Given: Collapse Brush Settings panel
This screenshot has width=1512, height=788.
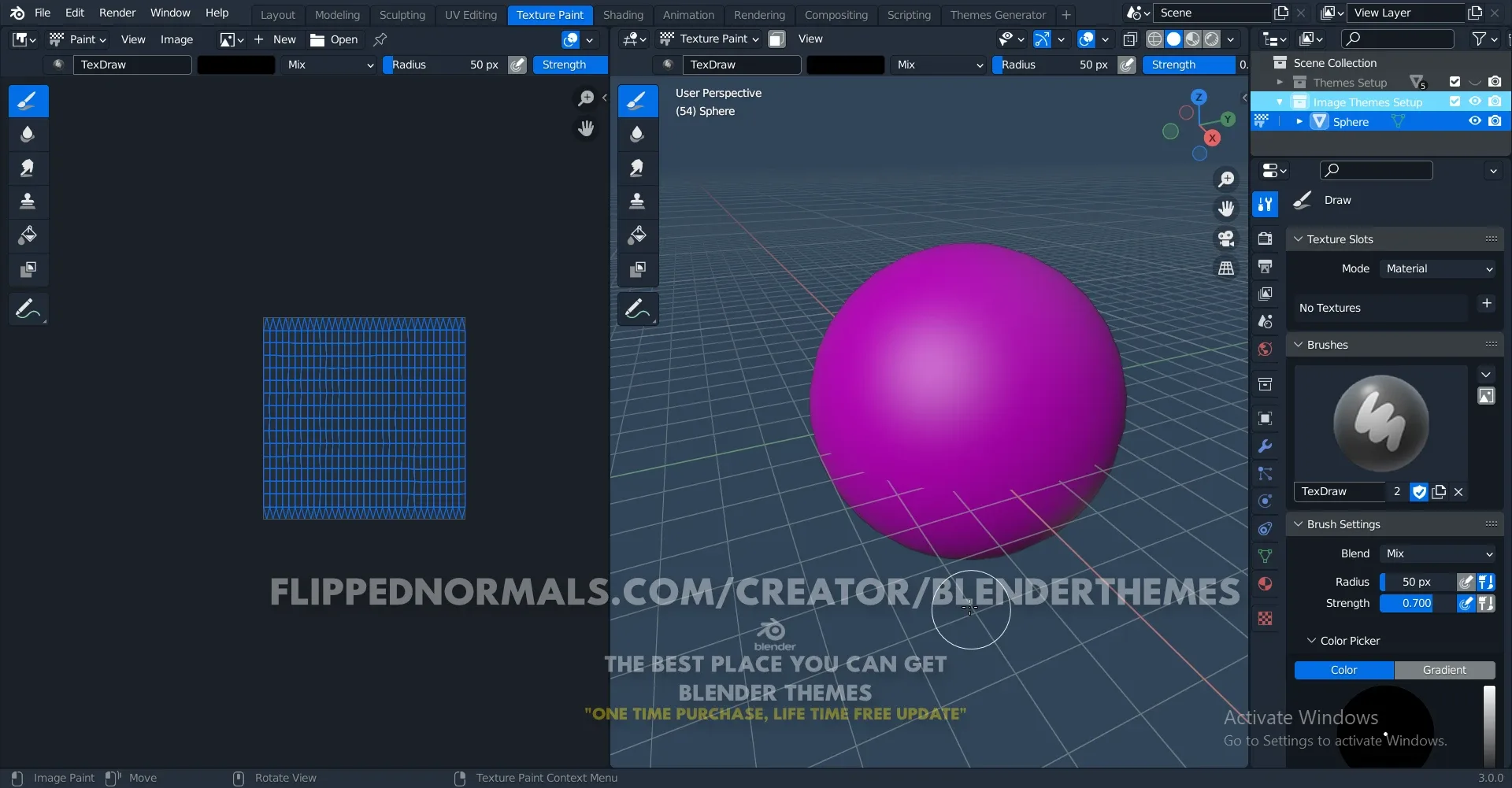Looking at the screenshot, I should (1299, 523).
